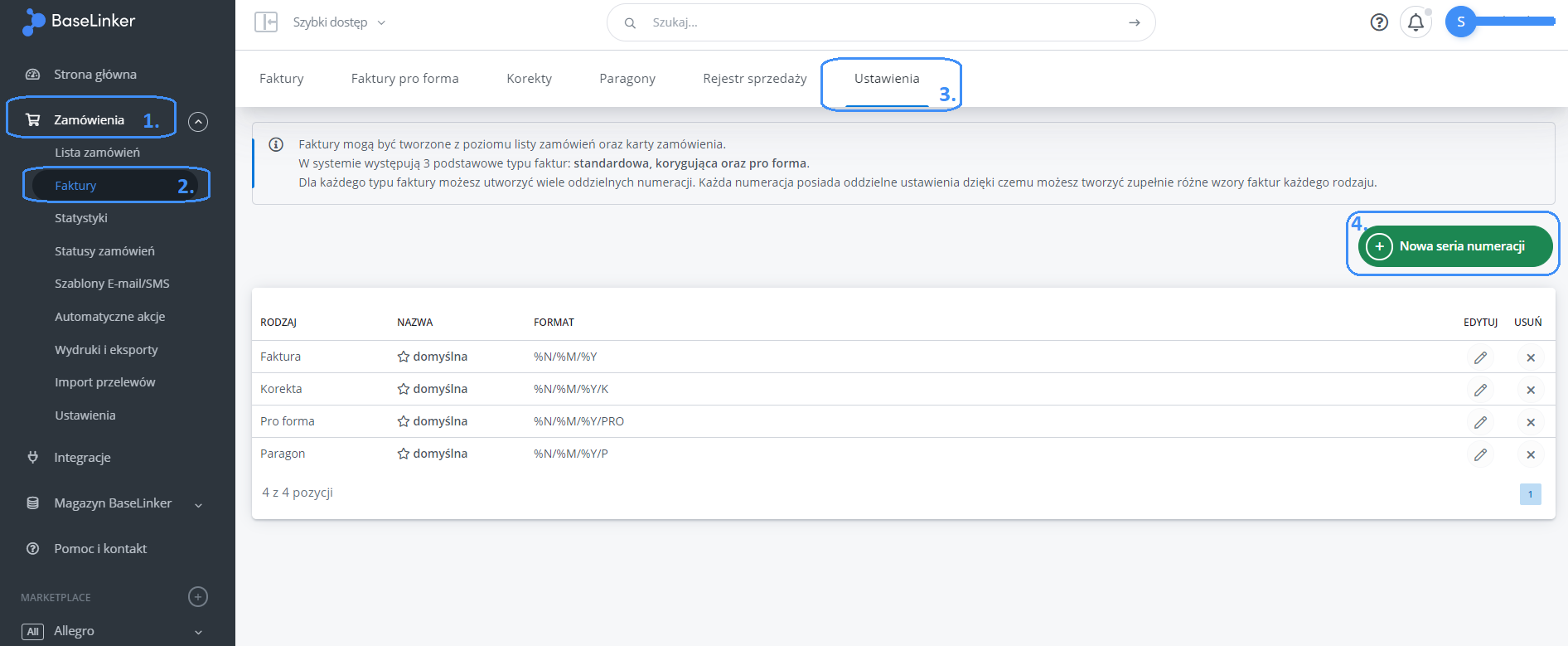The width and height of the screenshot is (1568, 646).
Task: Open the Szybki dostęp dropdown
Action: [x=339, y=22]
